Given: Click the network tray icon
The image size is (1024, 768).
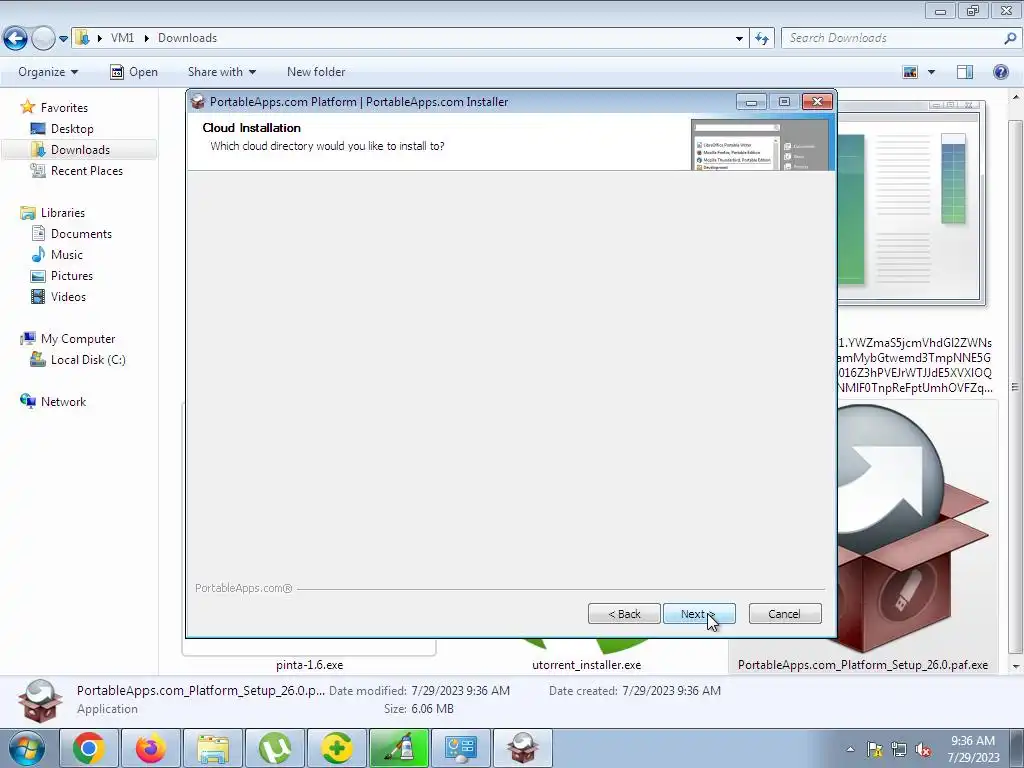Looking at the screenshot, I should 899,749.
